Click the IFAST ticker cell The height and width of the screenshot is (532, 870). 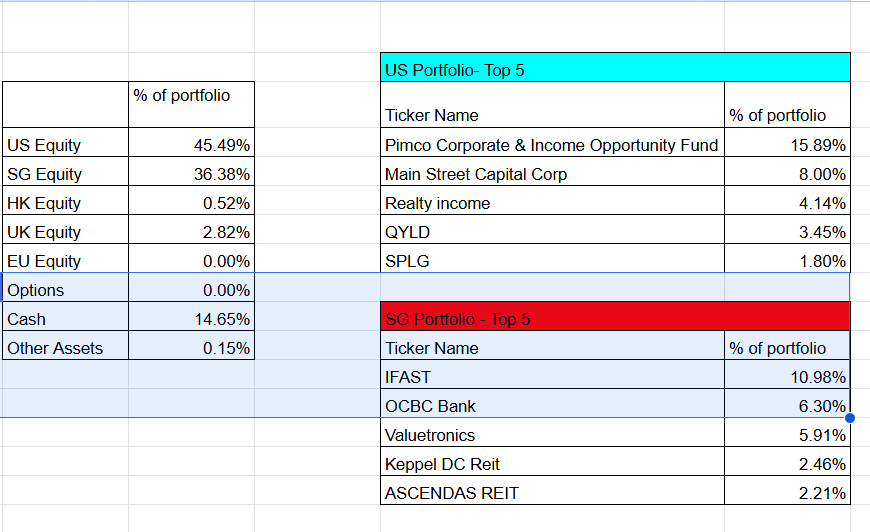552,377
